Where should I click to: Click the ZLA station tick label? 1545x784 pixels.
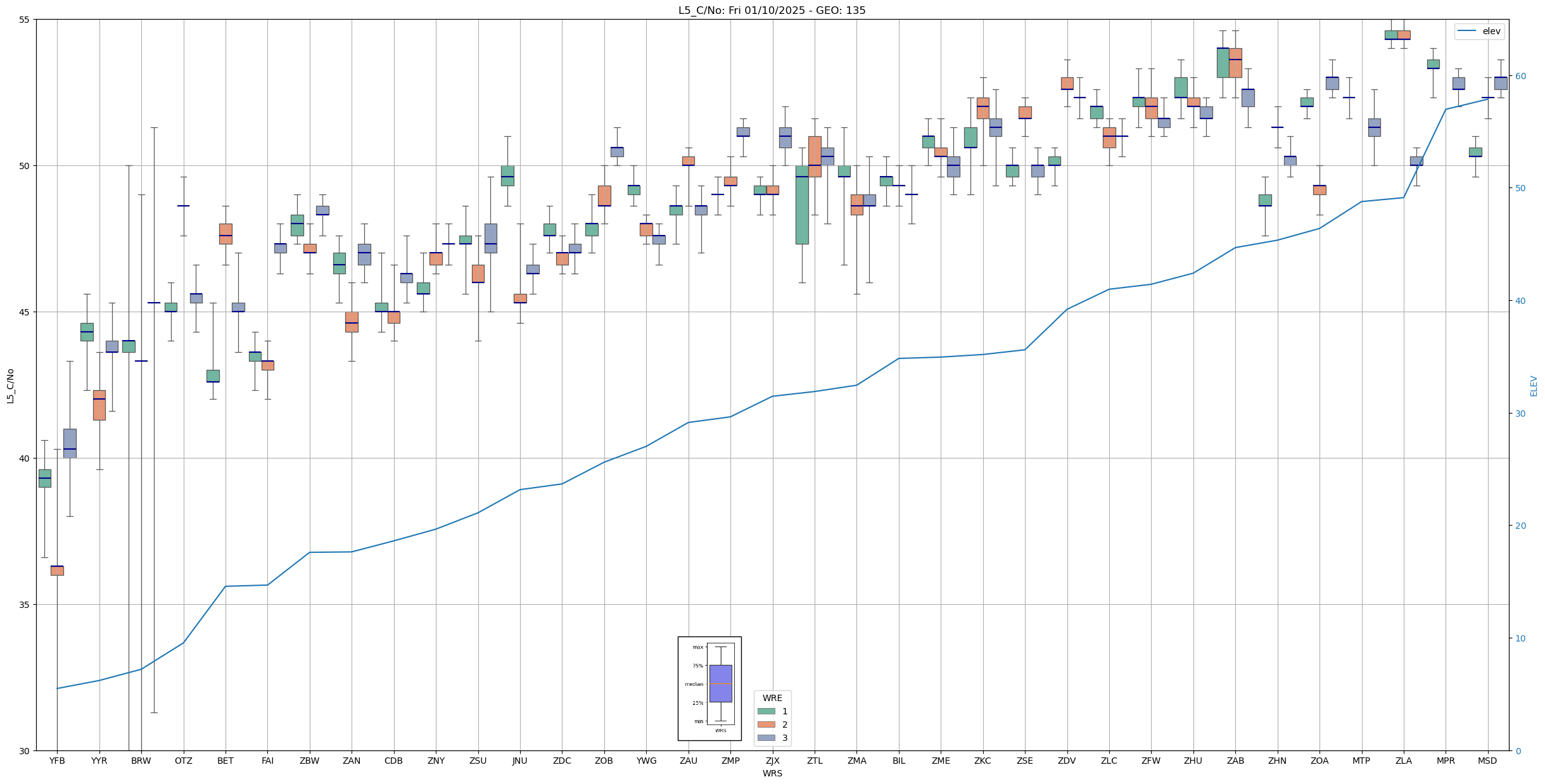click(1403, 761)
